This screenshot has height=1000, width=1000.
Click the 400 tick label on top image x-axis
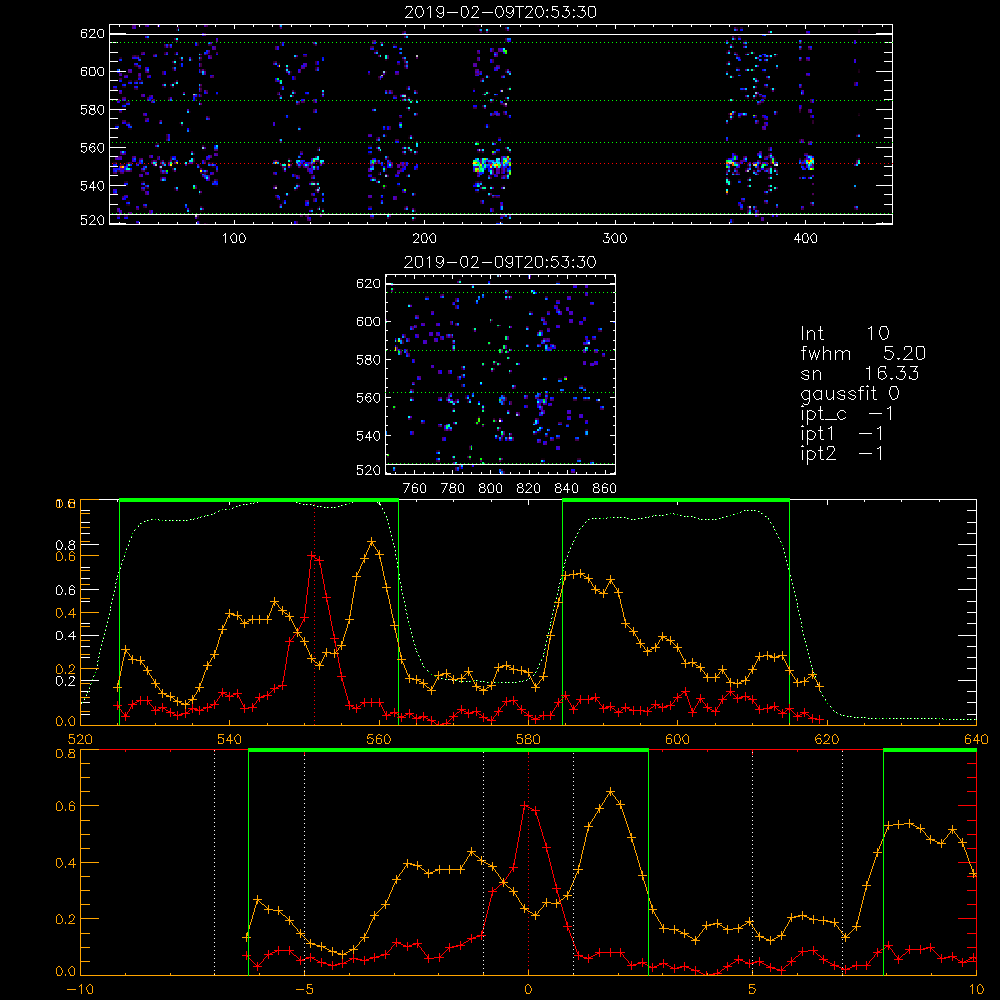805,239
